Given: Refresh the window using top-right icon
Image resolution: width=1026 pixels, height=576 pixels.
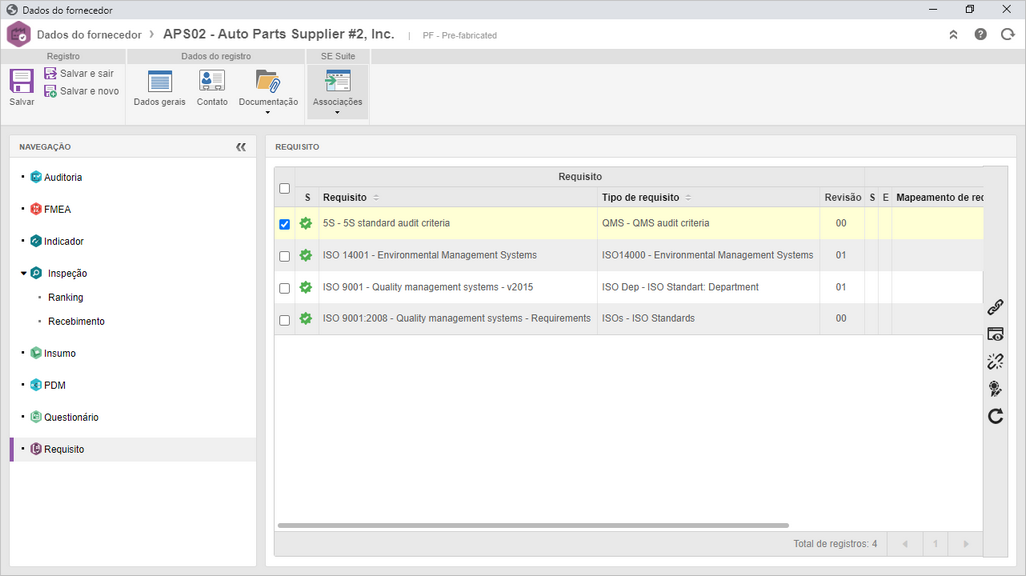Looking at the screenshot, I should (x=1007, y=35).
